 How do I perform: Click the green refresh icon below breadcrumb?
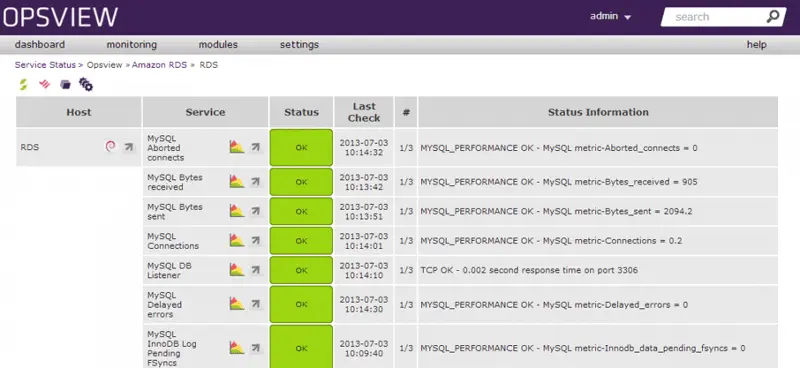[23, 85]
